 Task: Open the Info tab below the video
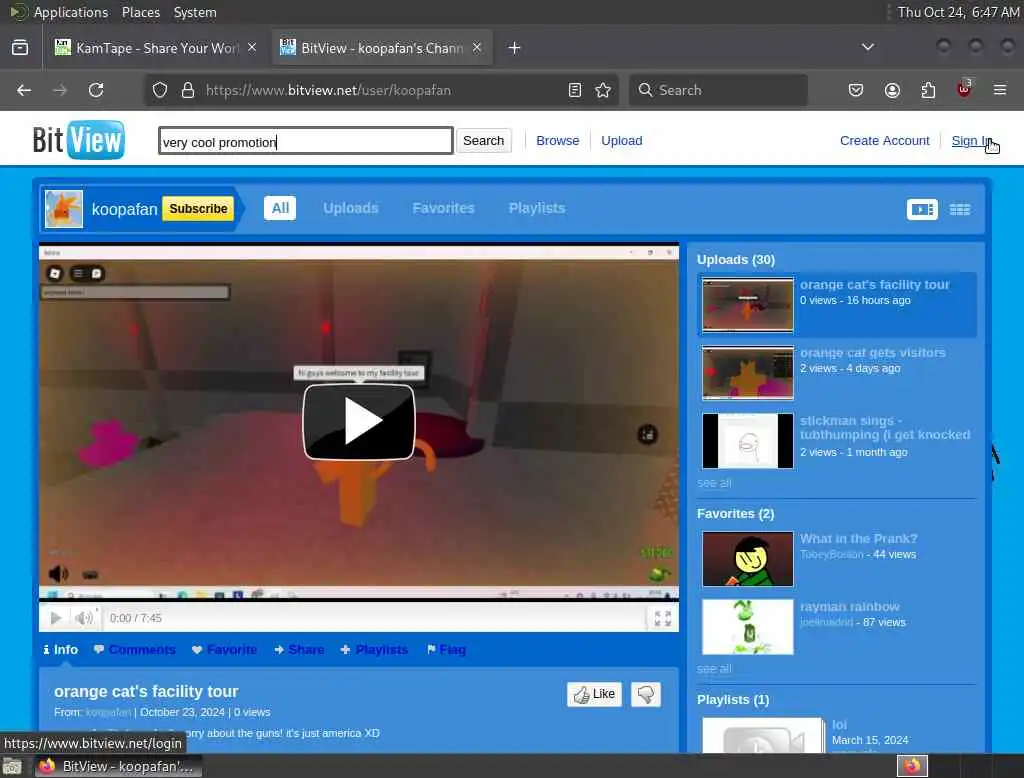[61, 649]
